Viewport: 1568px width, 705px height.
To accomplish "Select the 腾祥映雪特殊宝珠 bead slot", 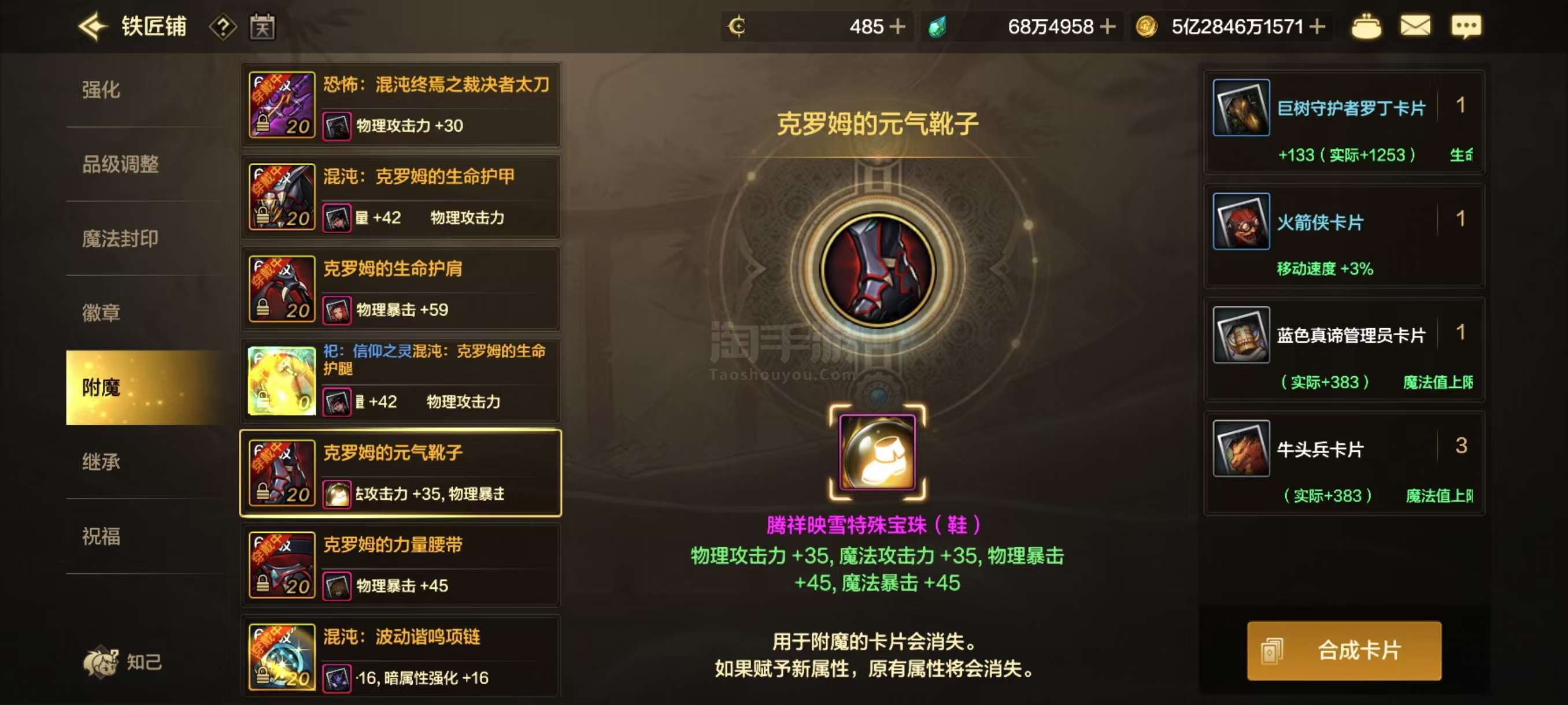I will (877, 452).
